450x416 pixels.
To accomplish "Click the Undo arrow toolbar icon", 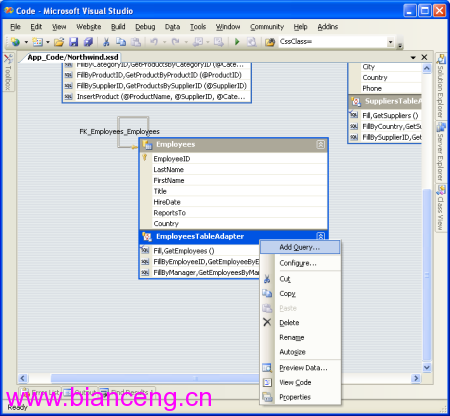I will point(154,42).
